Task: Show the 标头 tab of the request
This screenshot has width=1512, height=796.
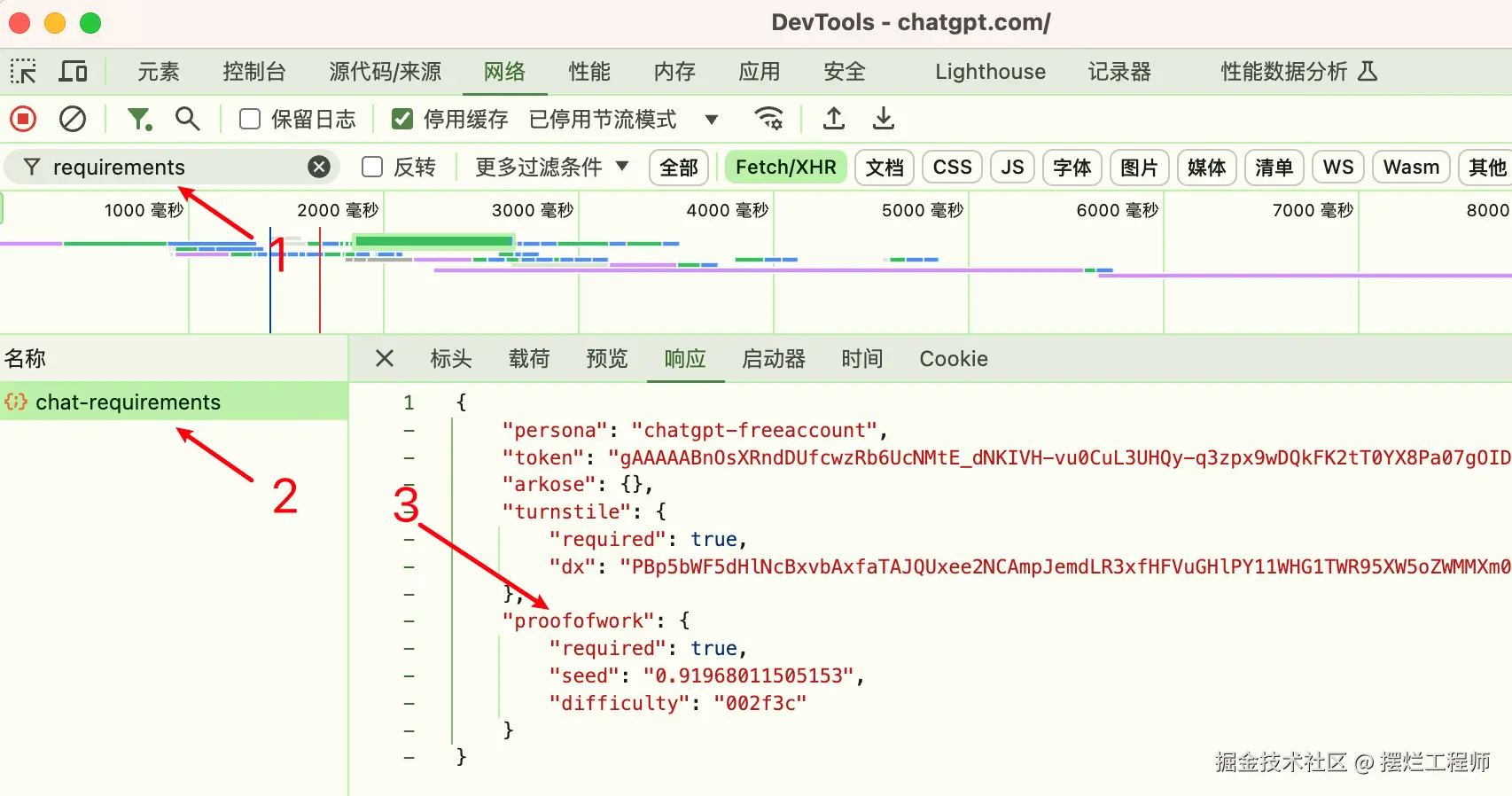Action: [451, 358]
